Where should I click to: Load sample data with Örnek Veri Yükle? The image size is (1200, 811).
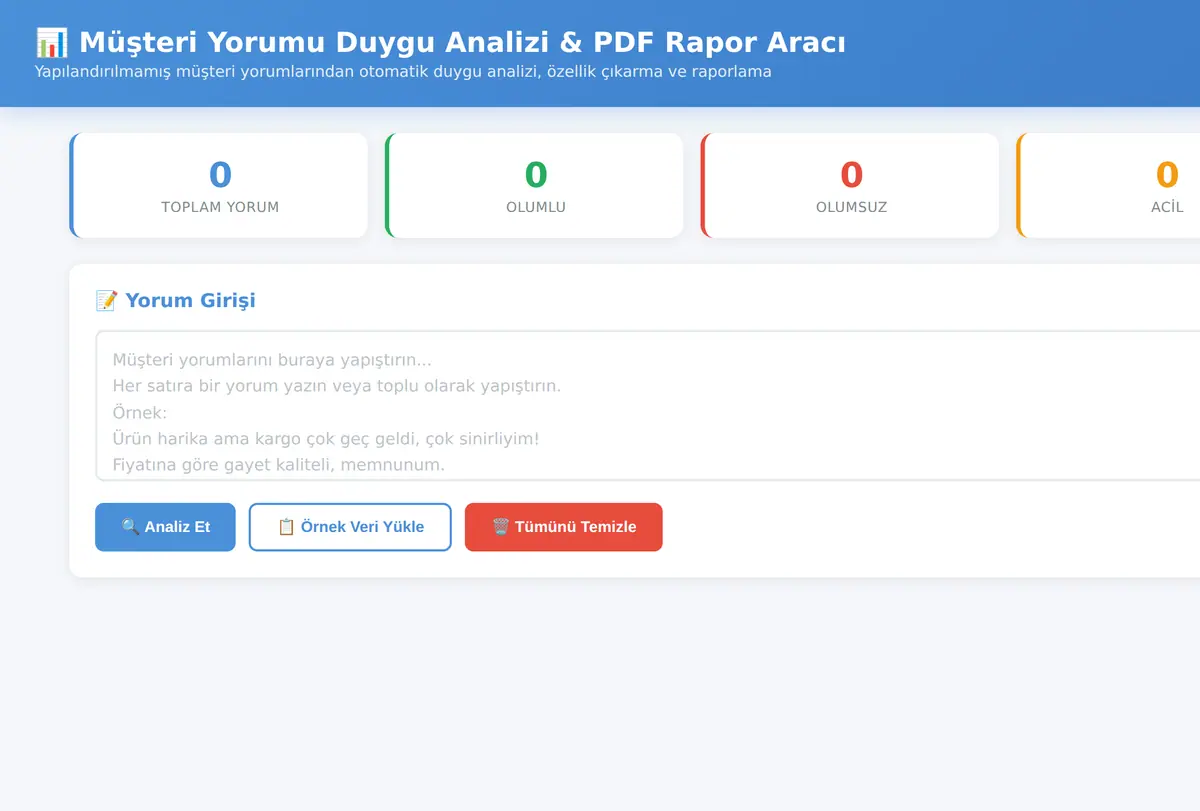(x=350, y=527)
